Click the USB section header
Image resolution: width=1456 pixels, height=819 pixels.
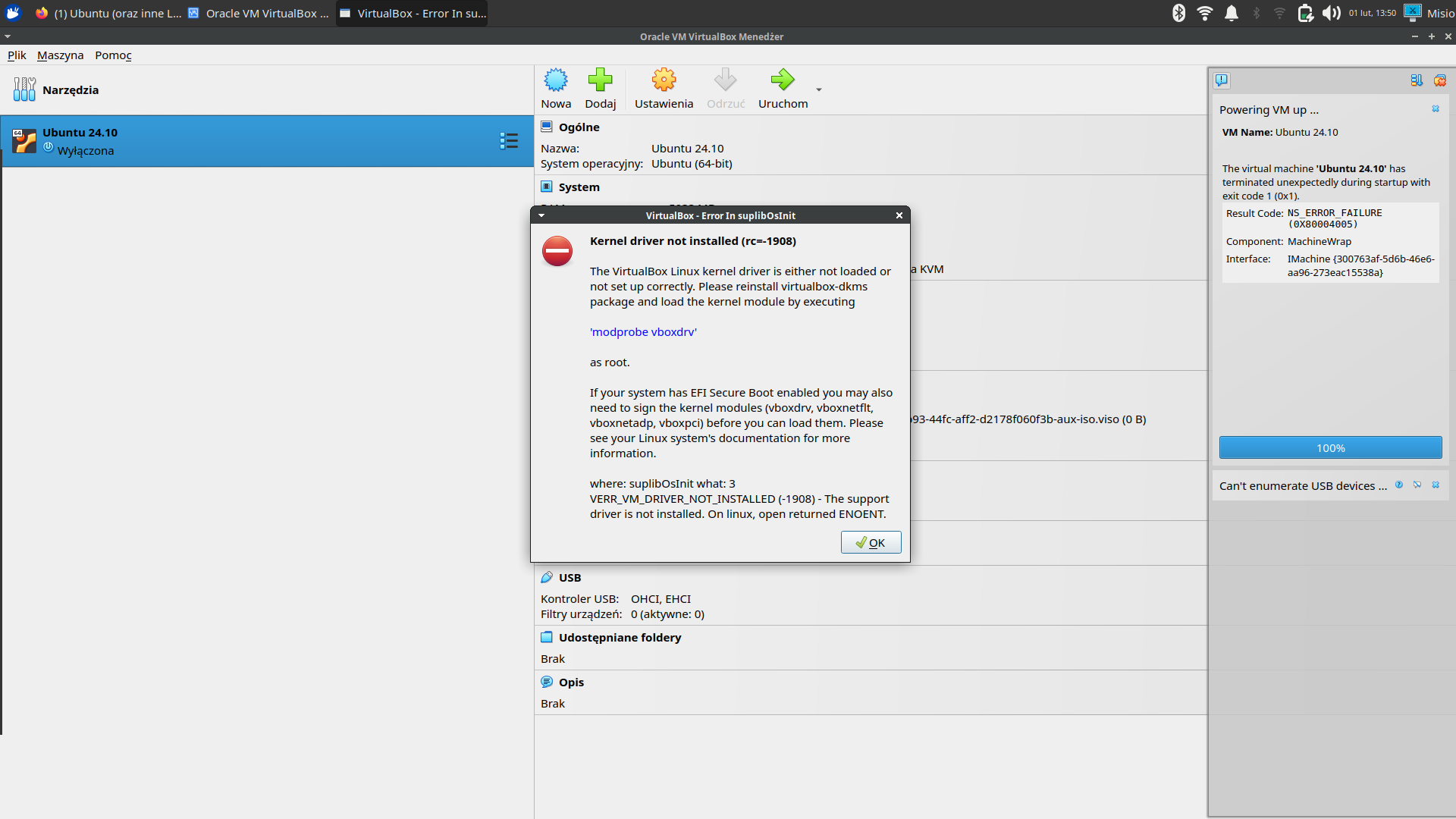pos(570,578)
